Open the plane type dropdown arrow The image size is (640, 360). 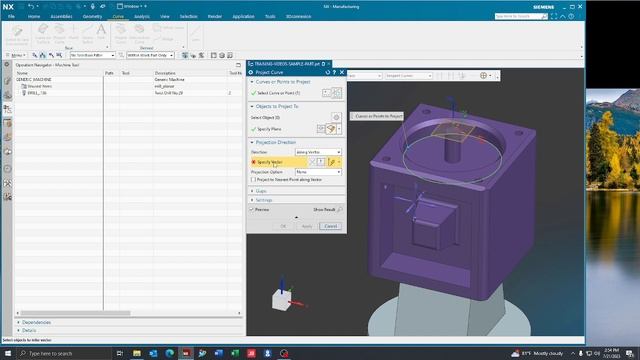click(x=339, y=129)
